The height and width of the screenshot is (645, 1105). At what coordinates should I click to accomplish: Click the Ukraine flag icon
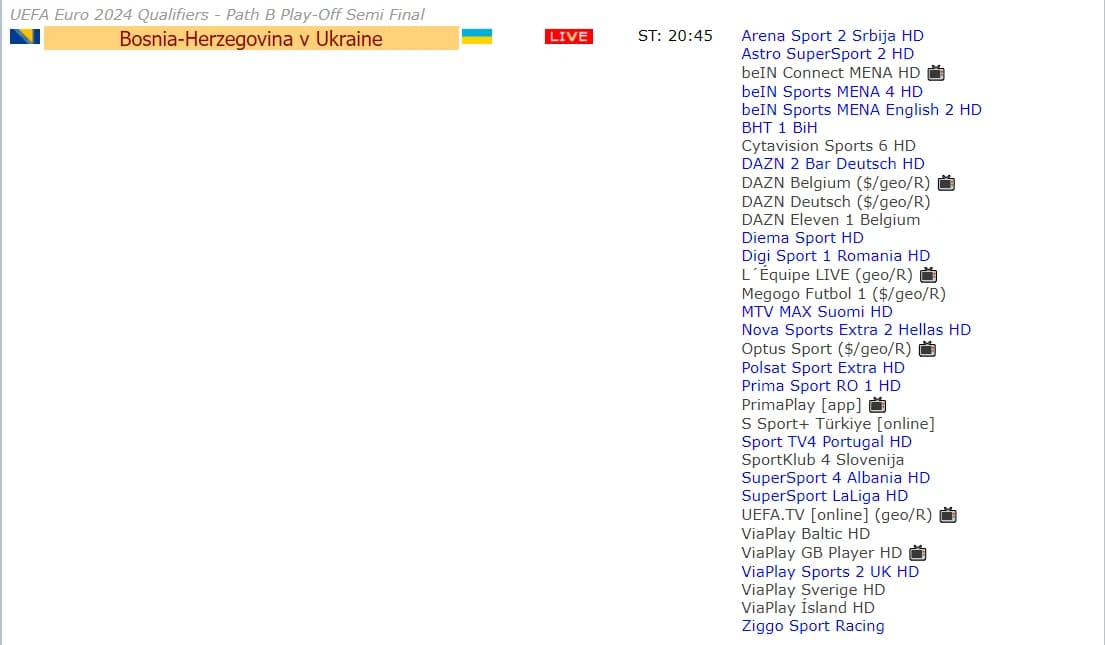click(477, 36)
